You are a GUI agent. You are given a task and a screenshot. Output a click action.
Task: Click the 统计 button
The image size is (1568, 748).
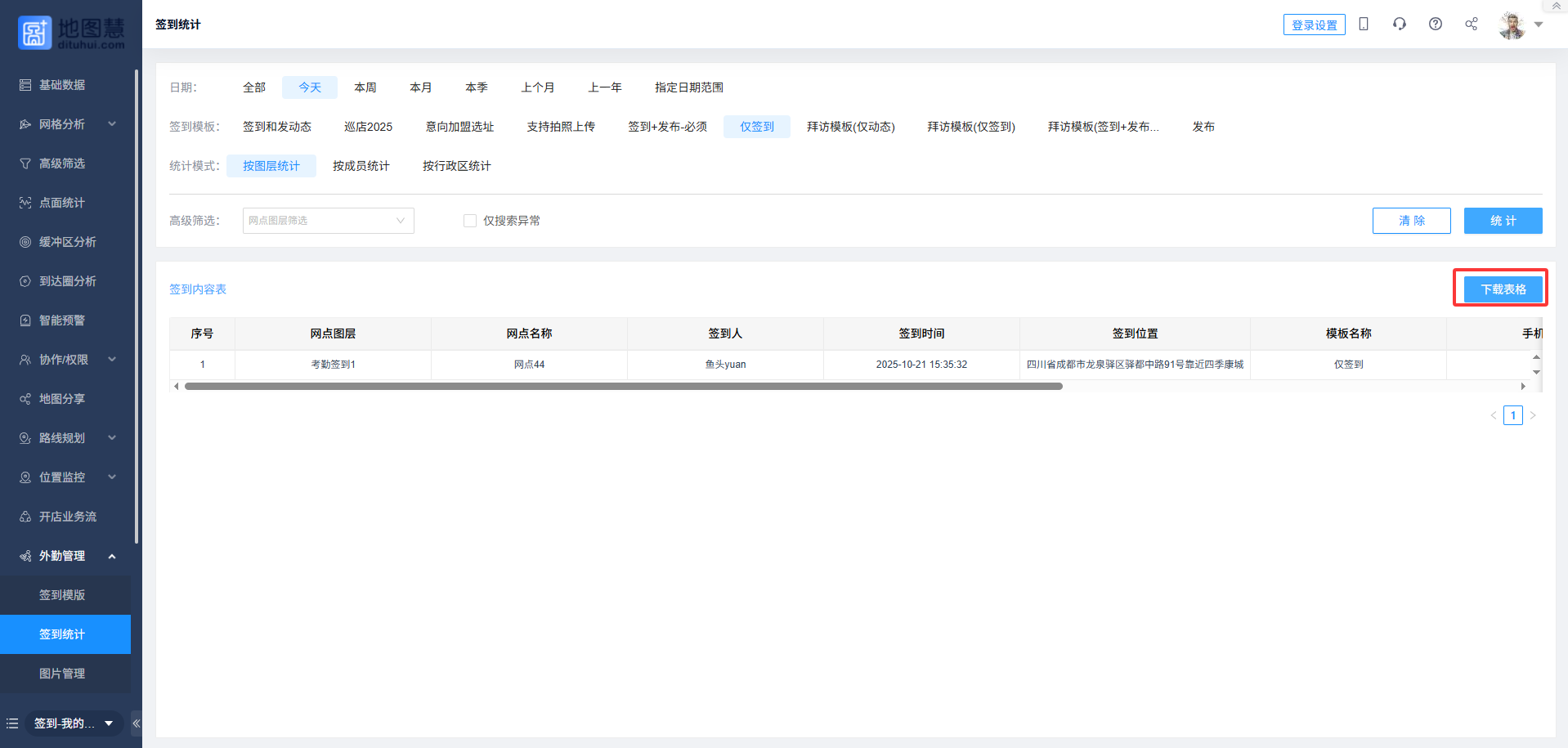[1503, 221]
